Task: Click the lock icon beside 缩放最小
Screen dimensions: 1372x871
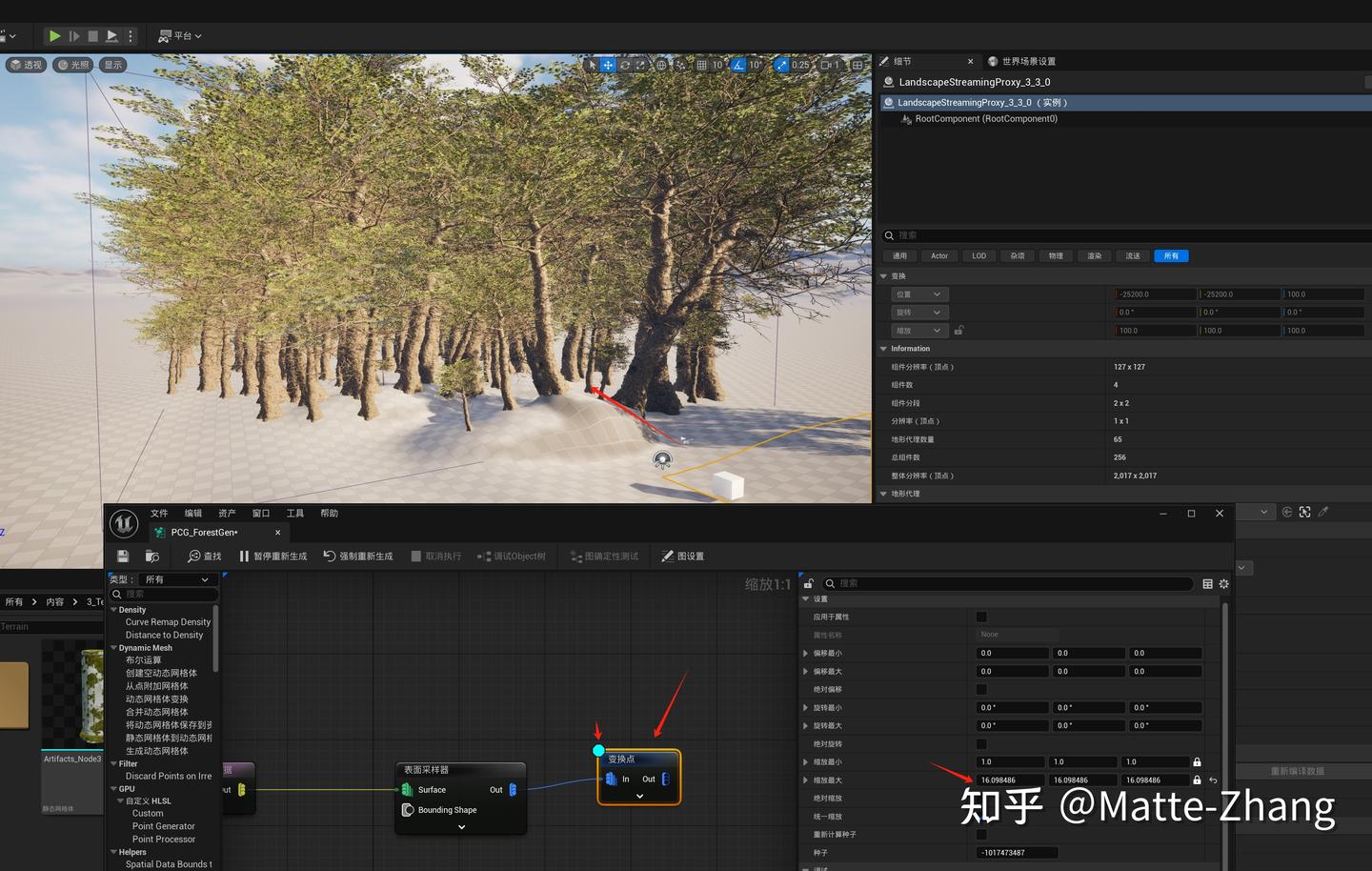Action: pos(1197,761)
